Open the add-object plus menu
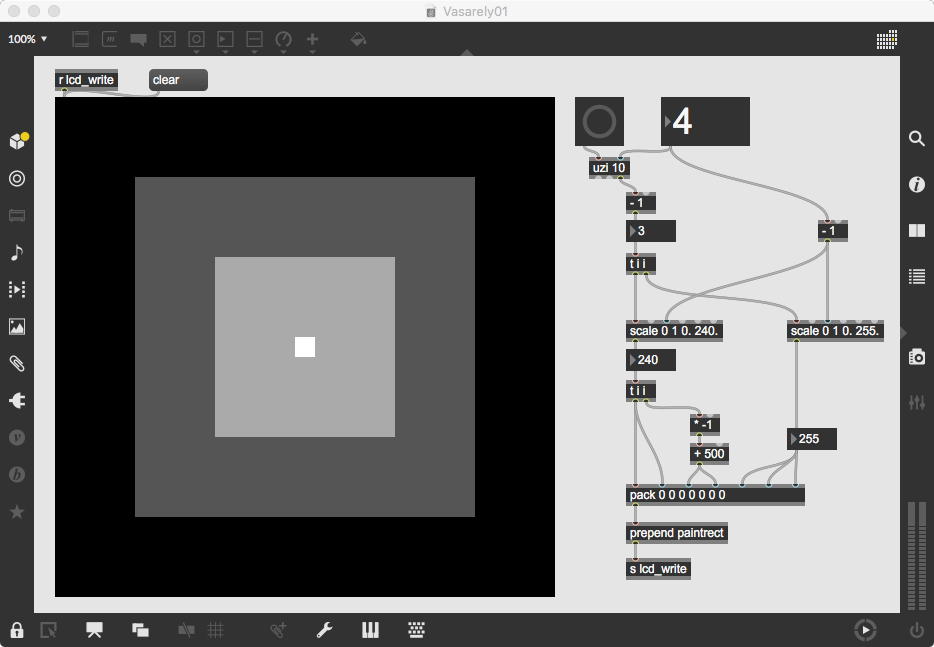Viewport: 934px width, 647px height. (312, 39)
